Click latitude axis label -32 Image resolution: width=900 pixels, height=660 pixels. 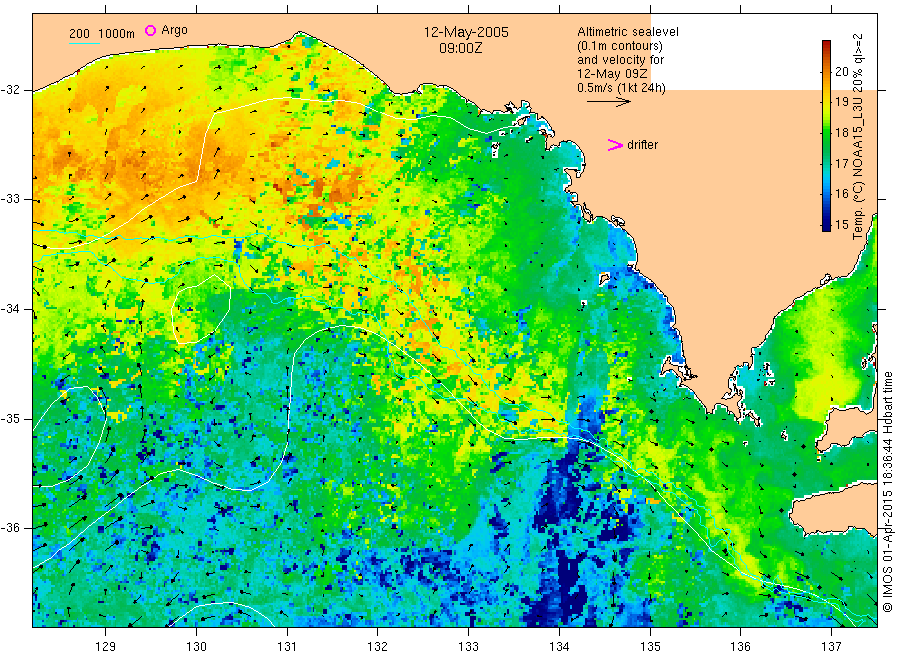10,90
